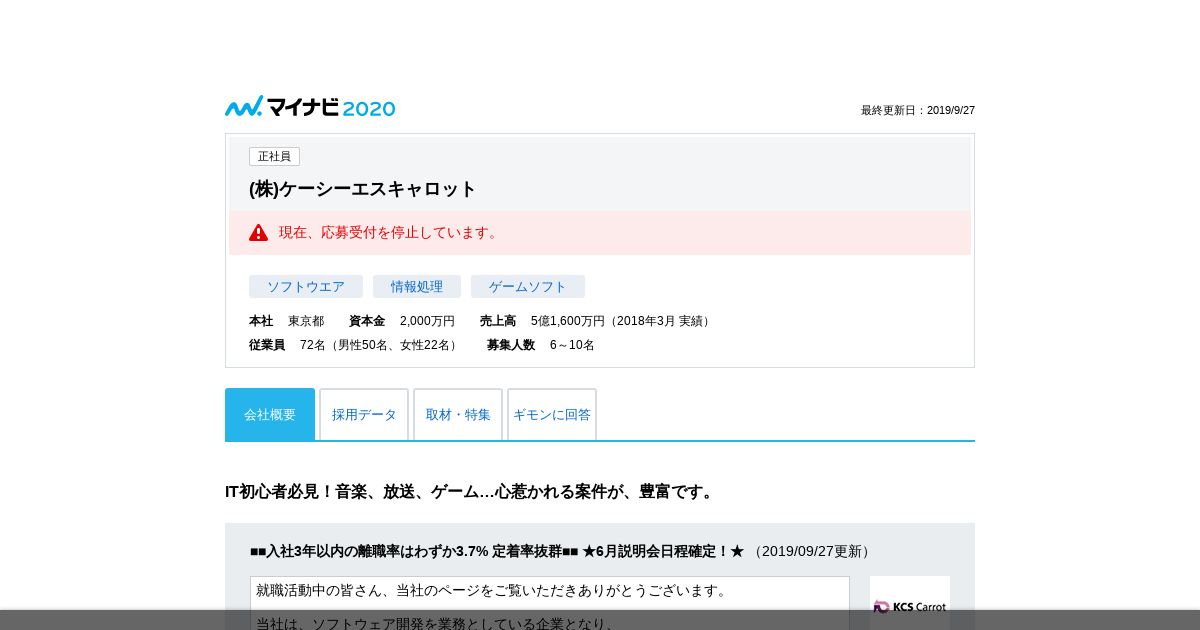Image resolution: width=1200 pixels, height=630 pixels.
Task: Click the （2019/09/27更新） date text
Action: 811,551
